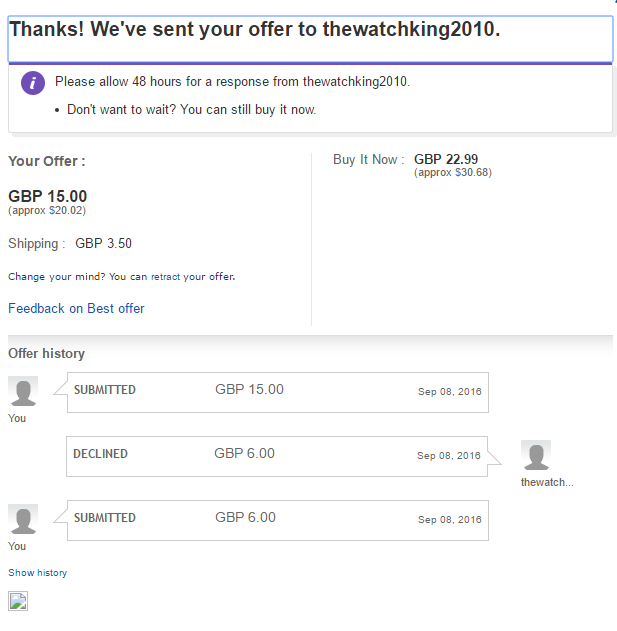Image resolution: width=617 pixels, height=631 pixels.
Task: Select the declined GBP 6.00 offer entry
Action: pyautogui.click(x=277, y=456)
